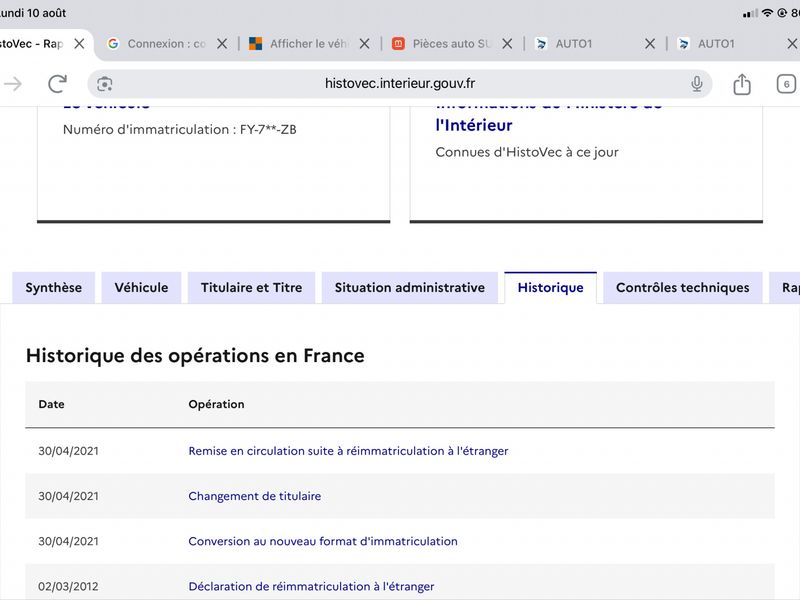Tap the microphone voice search icon
Image resolution: width=800 pixels, height=600 pixels.
(x=696, y=83)
